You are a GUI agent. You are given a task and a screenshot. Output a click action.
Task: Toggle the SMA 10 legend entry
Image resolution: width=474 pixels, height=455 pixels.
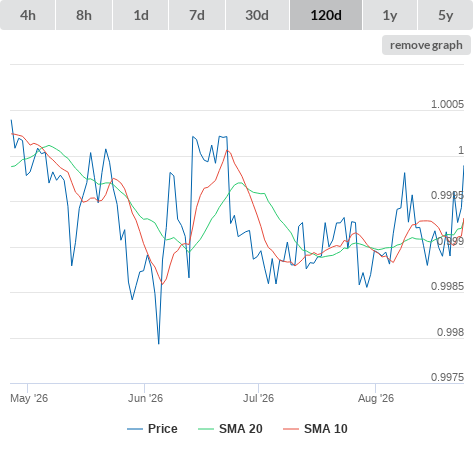[x=326, y=429]
